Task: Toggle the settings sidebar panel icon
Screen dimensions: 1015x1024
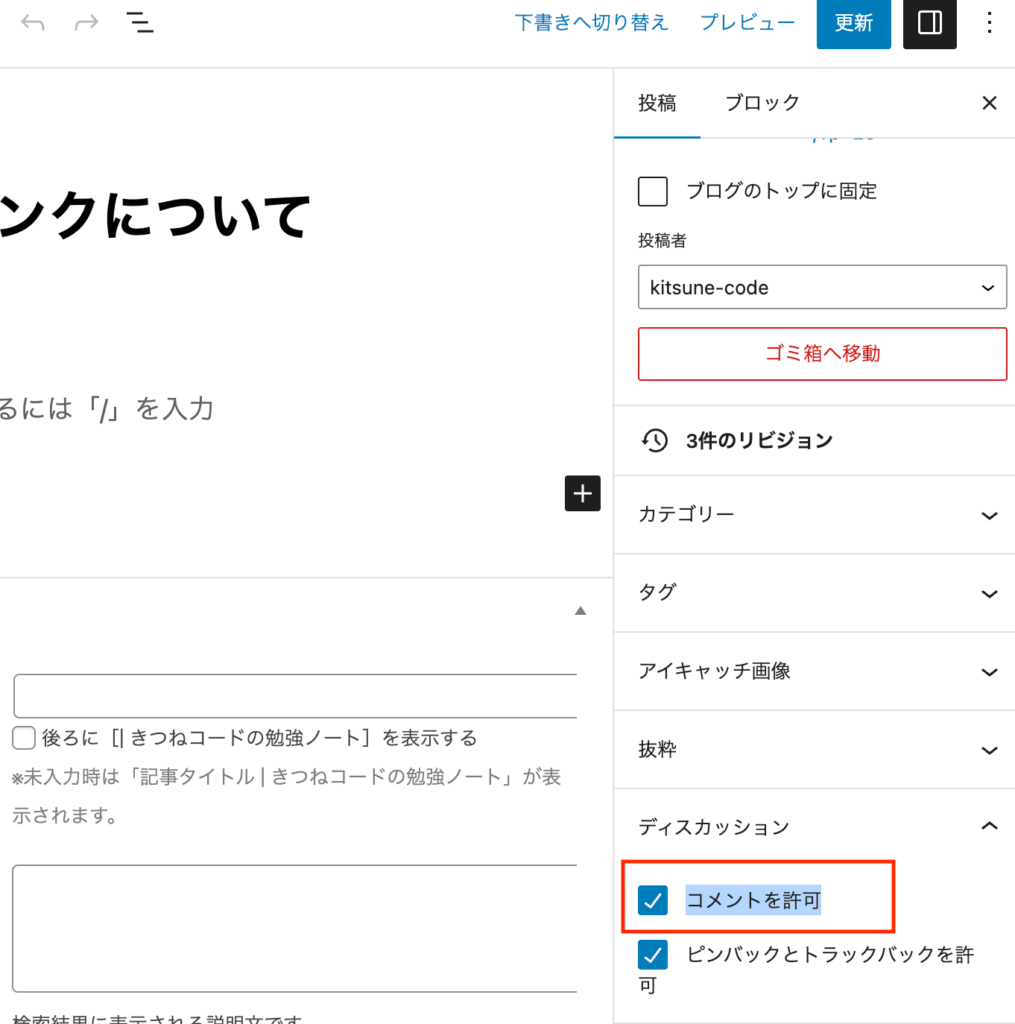Action: click(x=929, y=24)
